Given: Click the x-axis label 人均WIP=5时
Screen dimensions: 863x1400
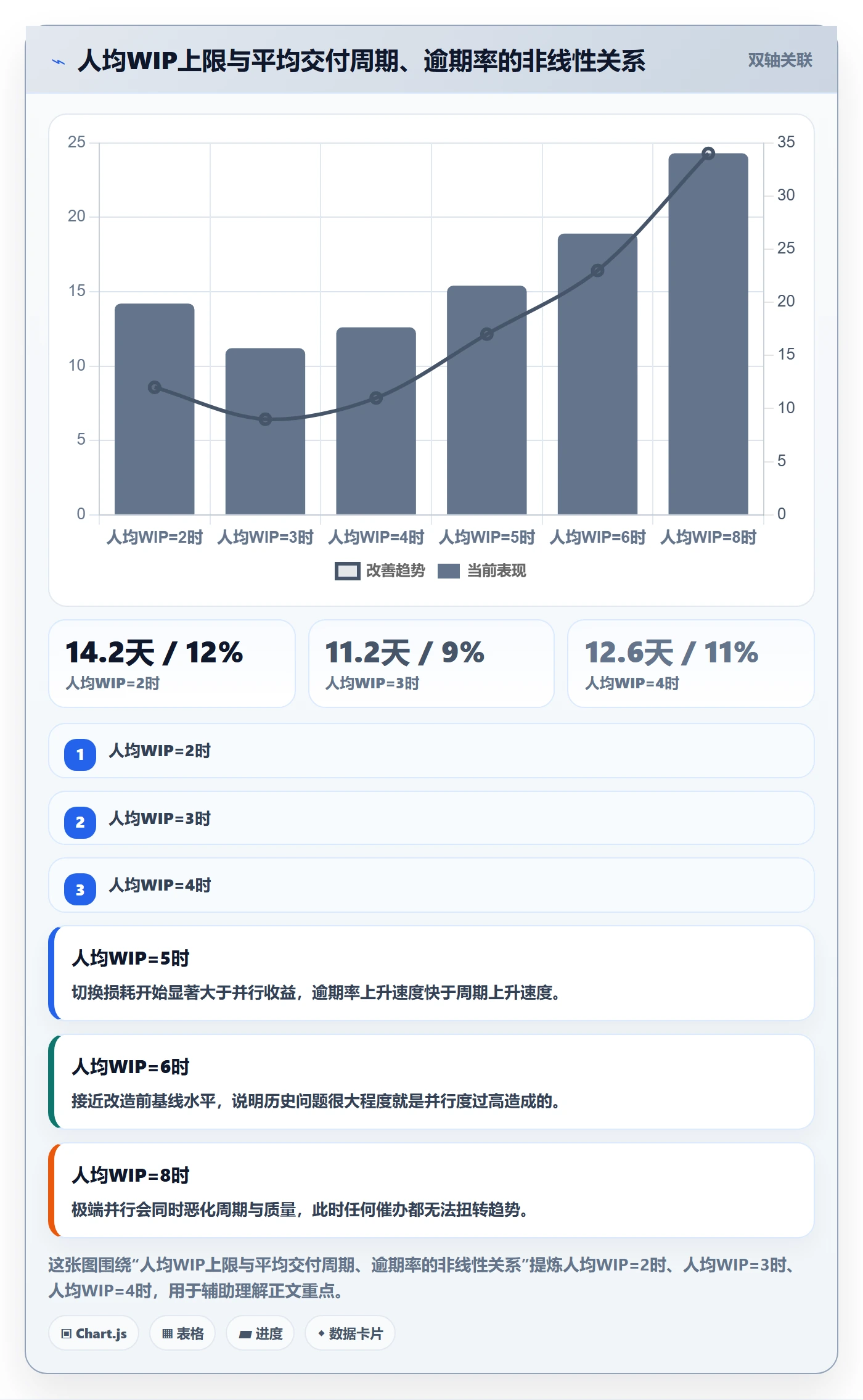Looking at the screenshot, I should click(487, 537).
